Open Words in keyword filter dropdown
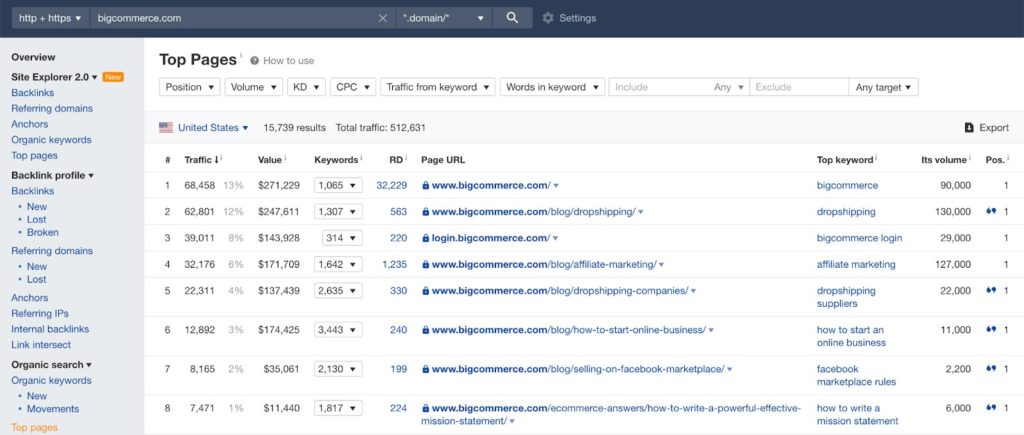 point(552,87)
